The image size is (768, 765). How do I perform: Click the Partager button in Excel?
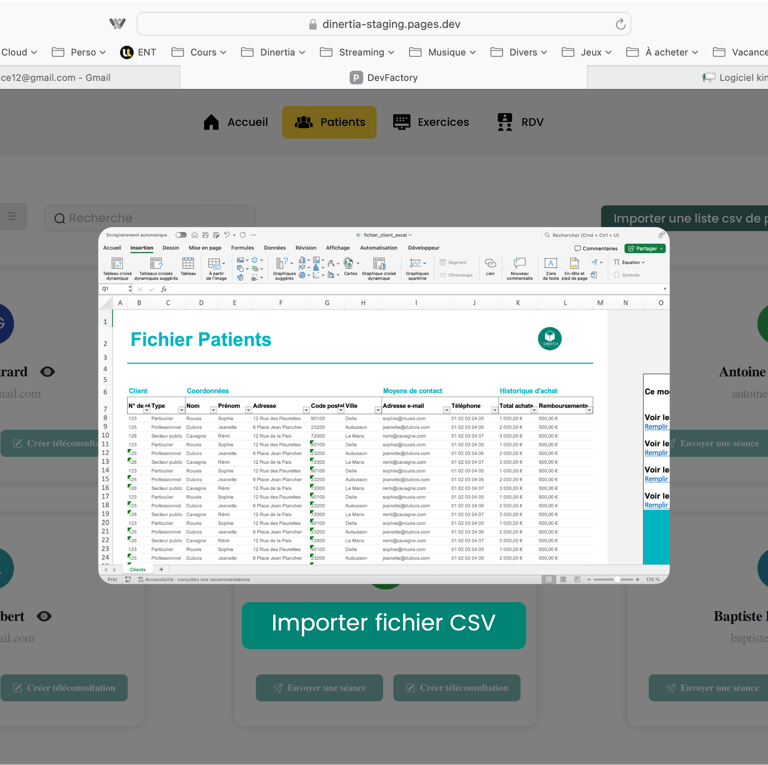645,248
